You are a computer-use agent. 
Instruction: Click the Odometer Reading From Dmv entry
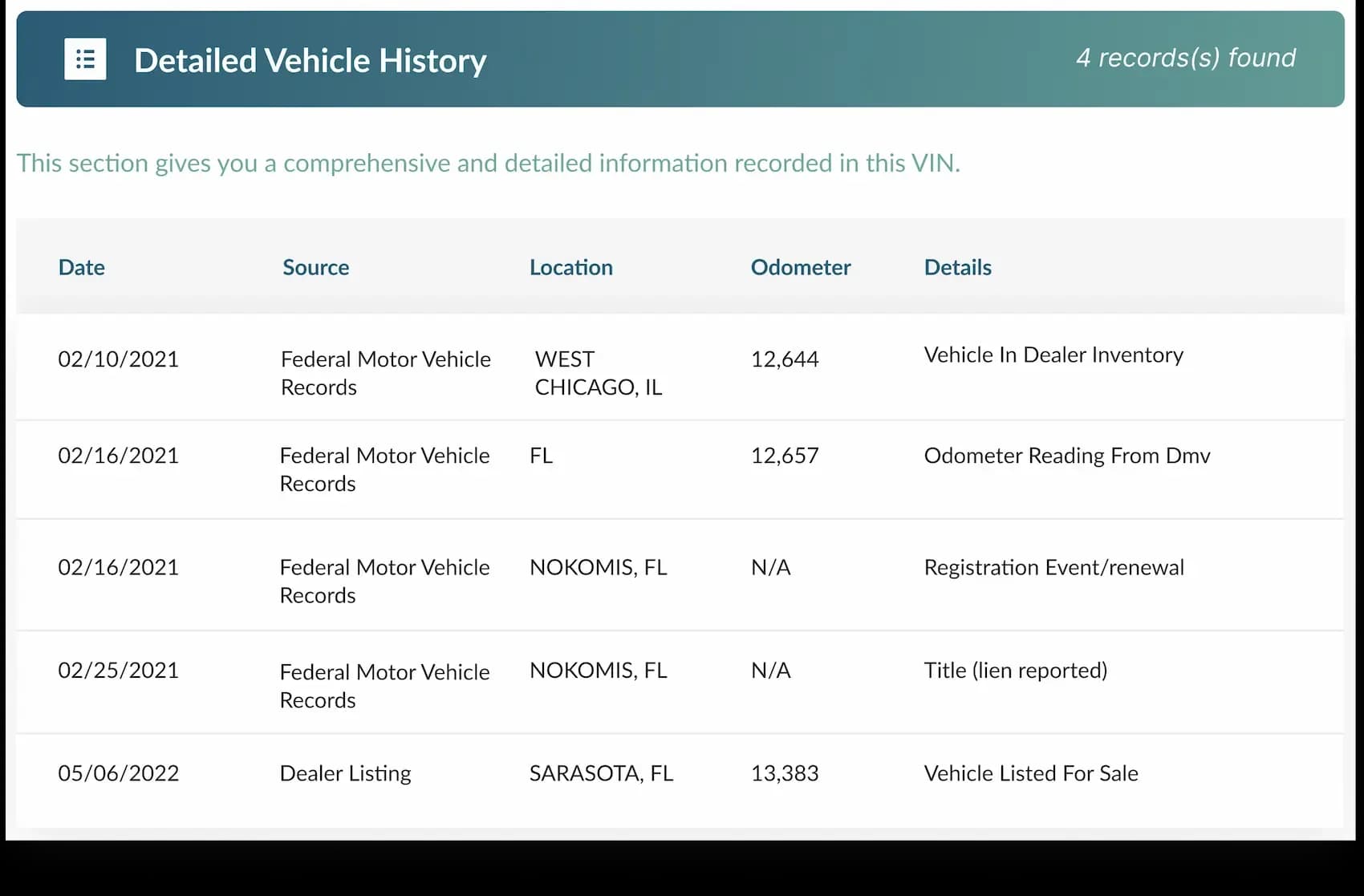(x=1067, y=455)
